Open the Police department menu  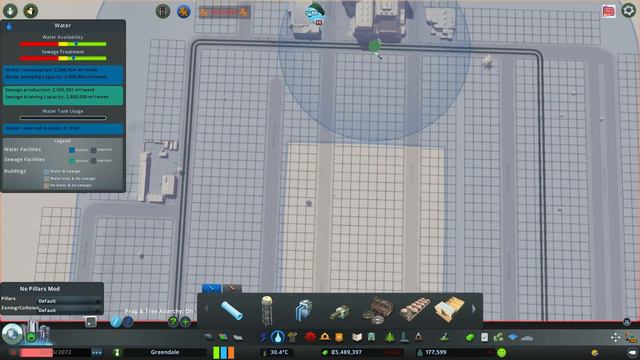(339, 337)
